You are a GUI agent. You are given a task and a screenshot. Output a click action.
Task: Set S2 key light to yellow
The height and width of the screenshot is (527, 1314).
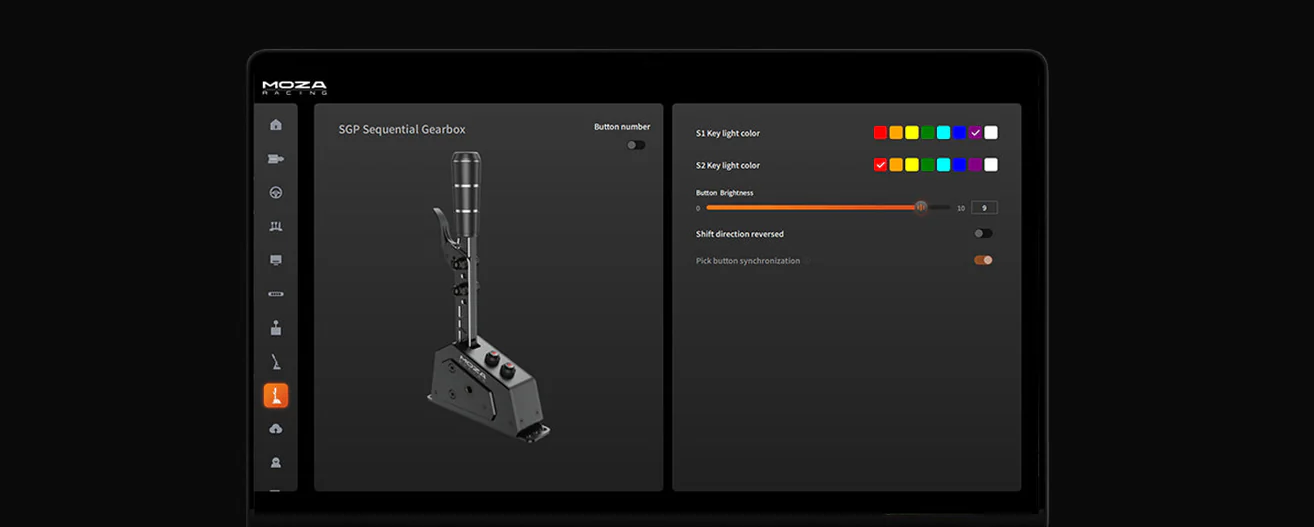(912, 165)
